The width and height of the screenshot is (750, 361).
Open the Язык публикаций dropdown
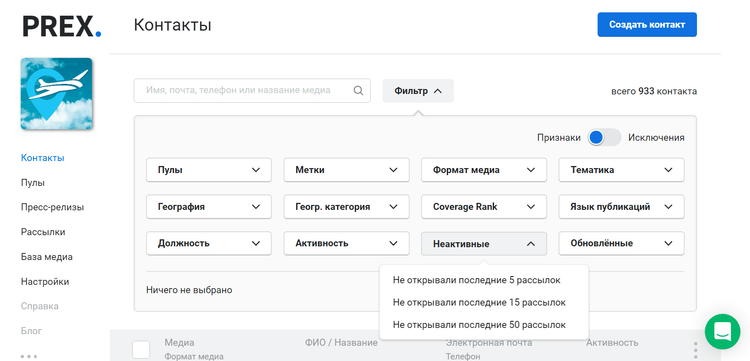(621, 207)
